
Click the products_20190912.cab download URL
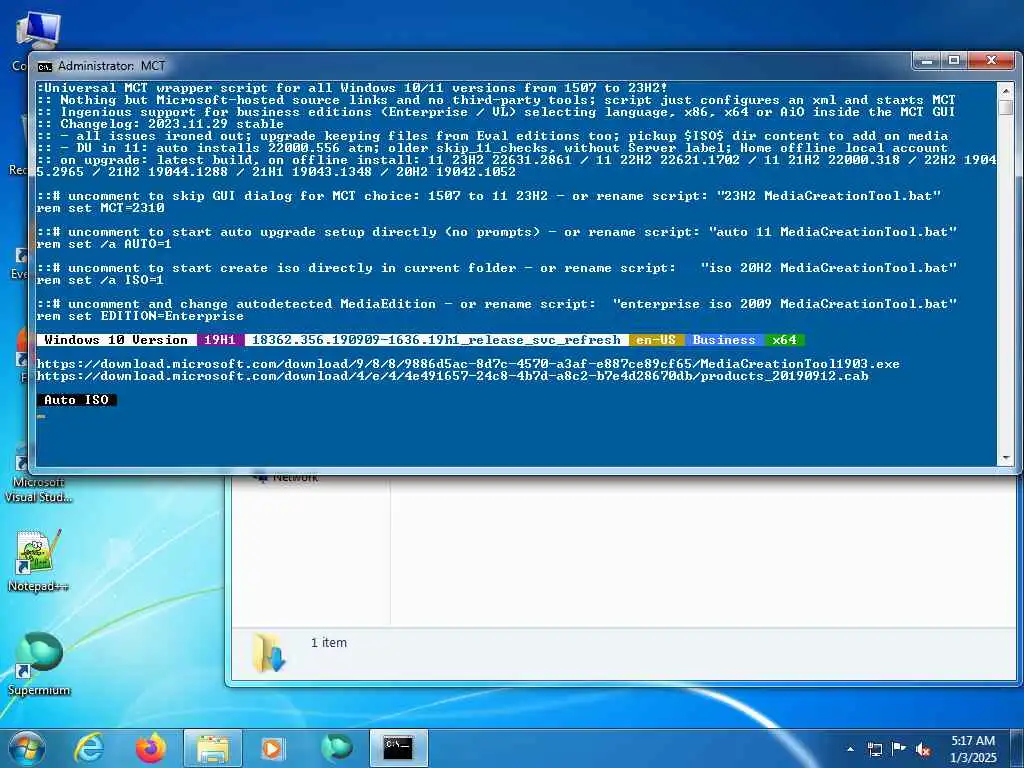[453, 376]
